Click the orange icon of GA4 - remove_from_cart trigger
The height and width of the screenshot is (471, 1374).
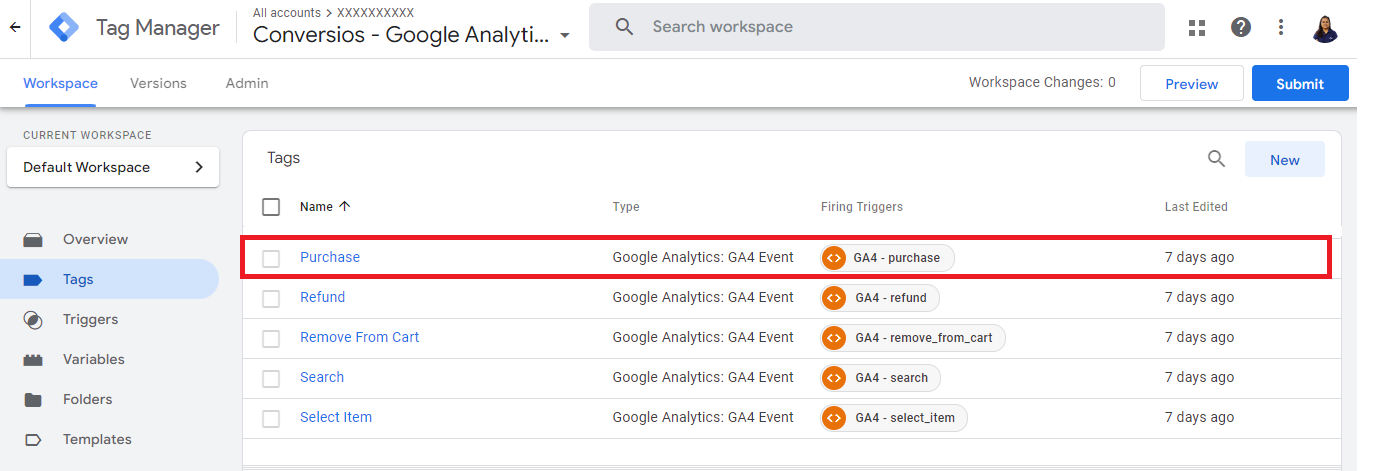point(834,338)
